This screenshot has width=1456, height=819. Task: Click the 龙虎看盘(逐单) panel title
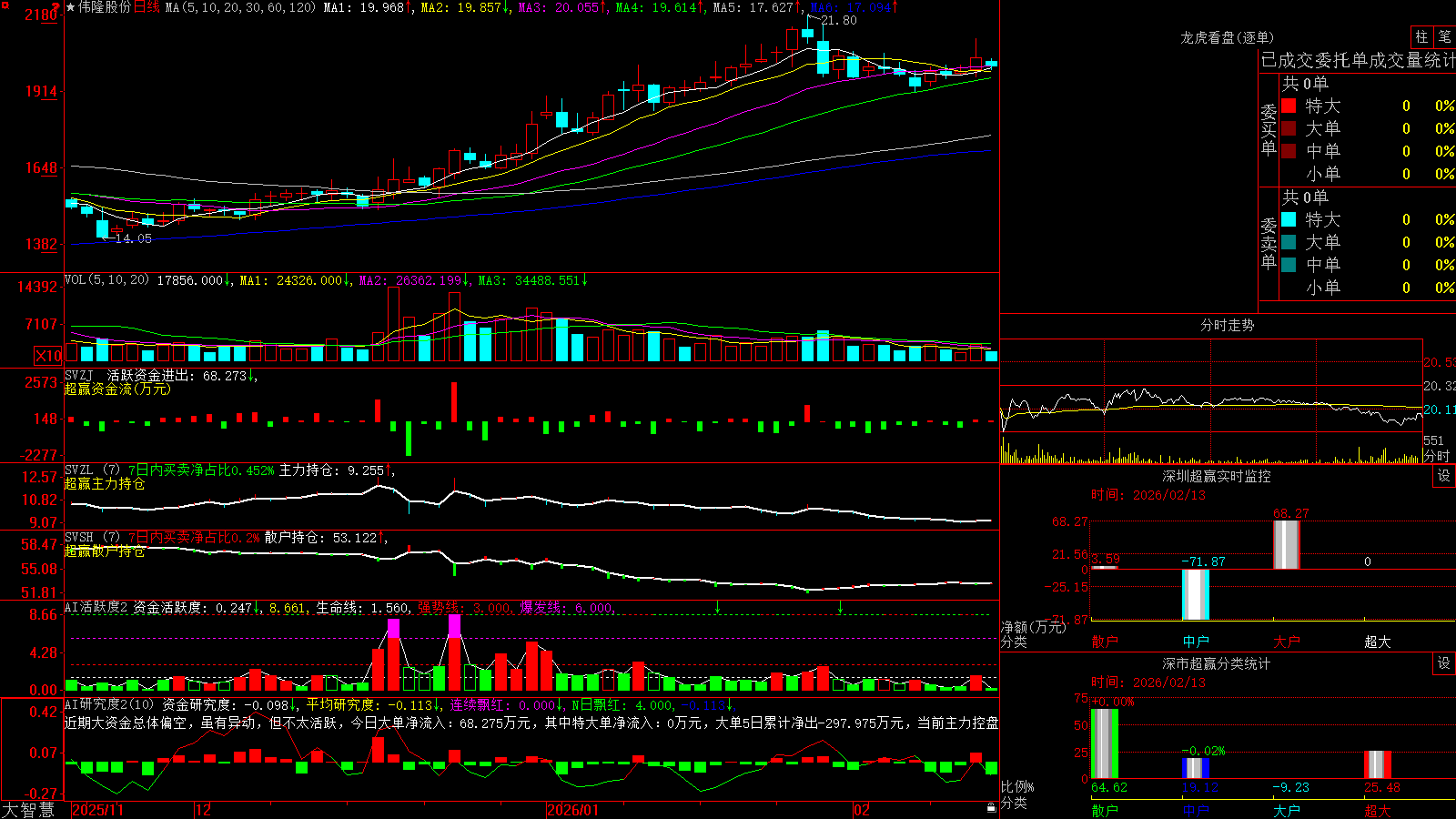1227,37
